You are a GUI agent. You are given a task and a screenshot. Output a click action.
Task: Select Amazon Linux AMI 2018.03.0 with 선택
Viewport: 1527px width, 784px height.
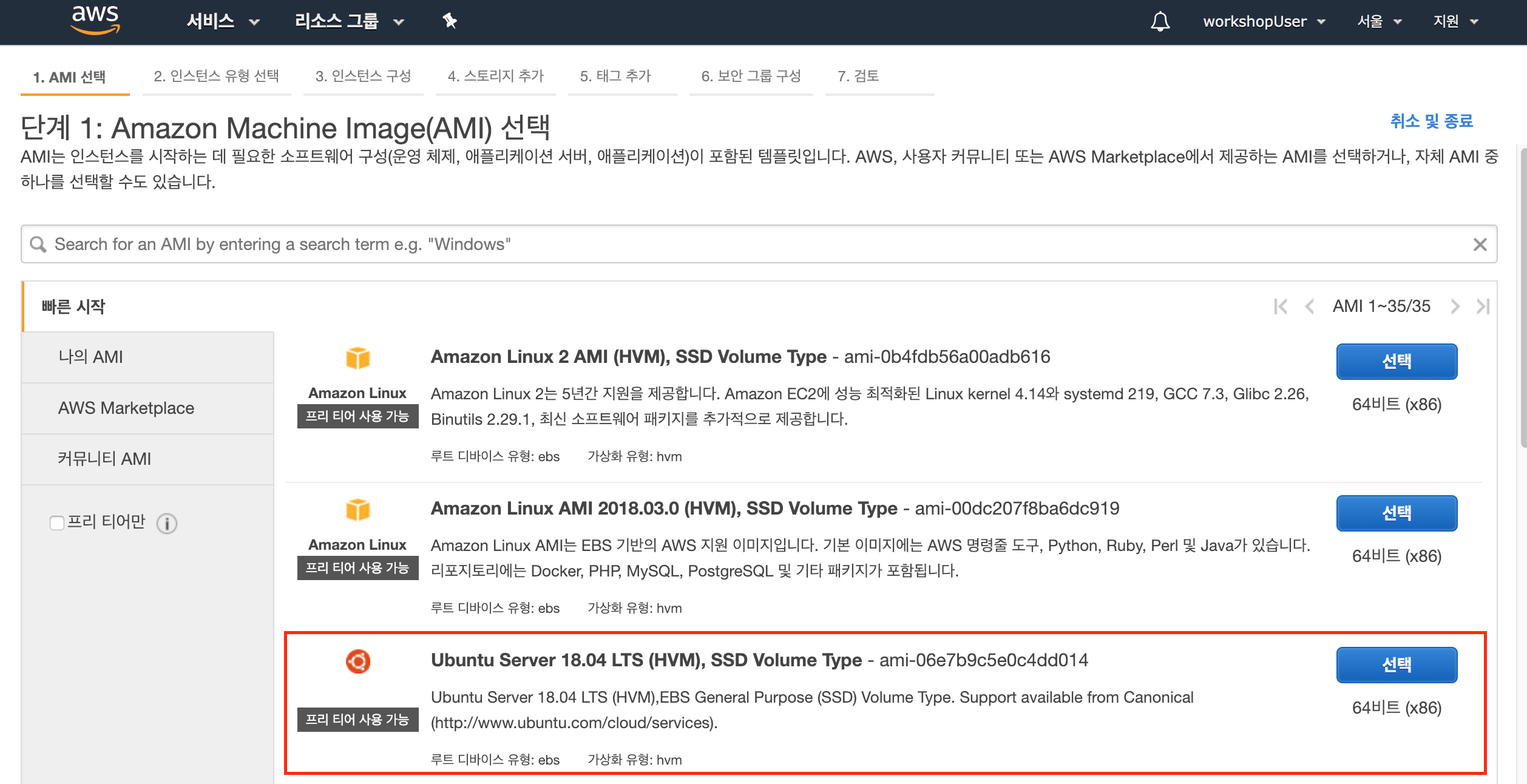point(1397,513)
